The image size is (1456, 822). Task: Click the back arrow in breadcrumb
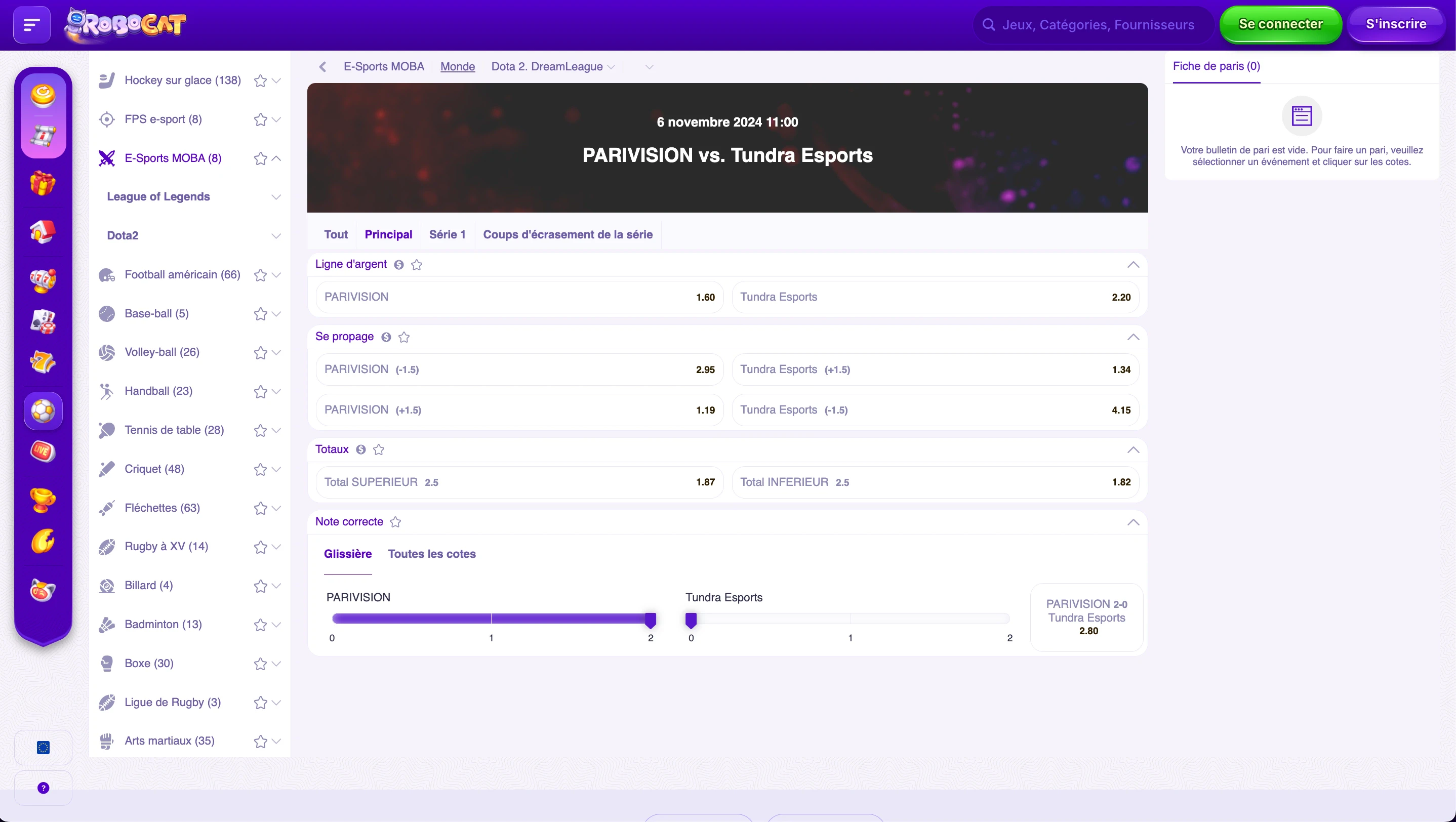322,67
